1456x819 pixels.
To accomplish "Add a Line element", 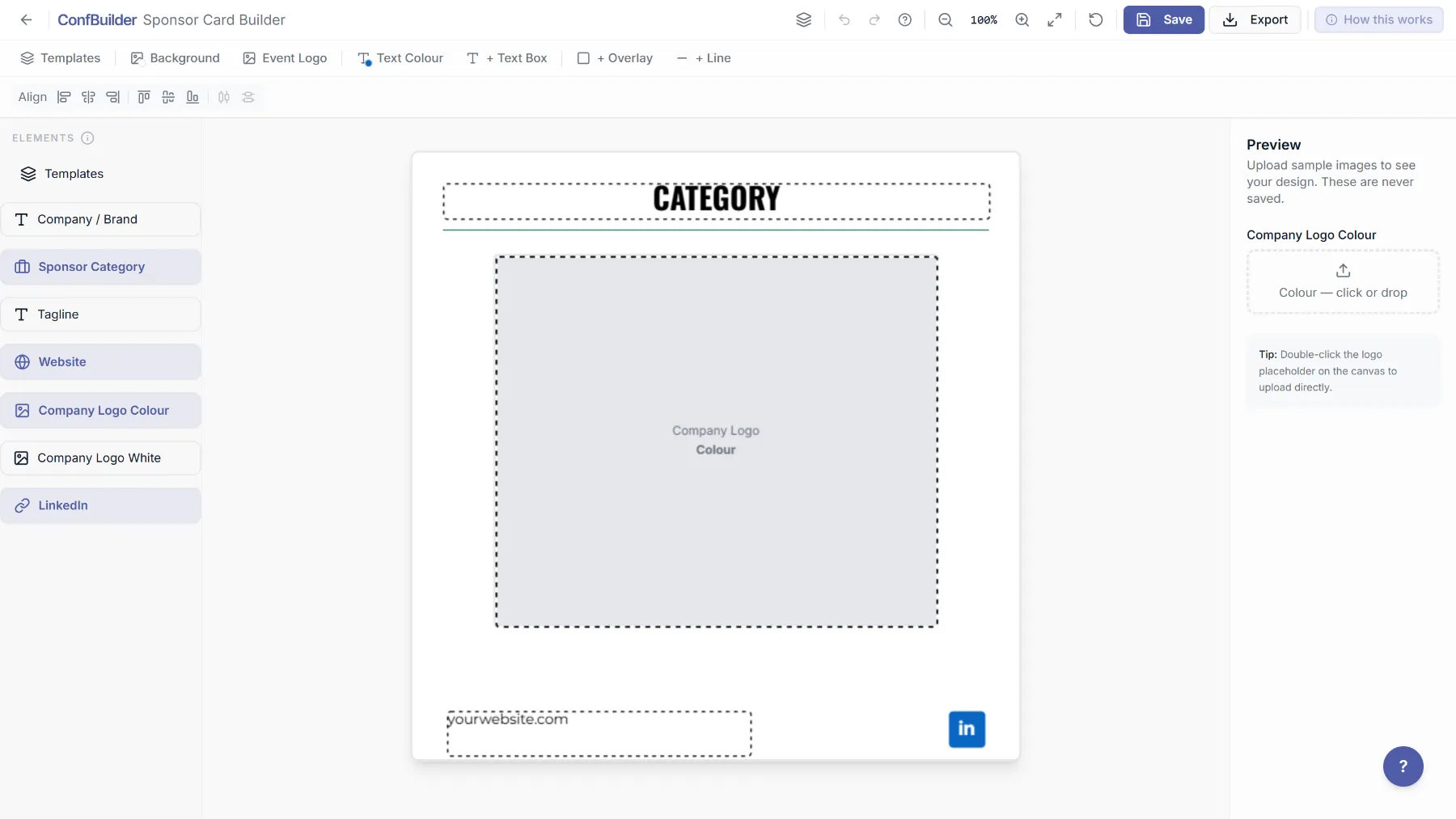I will pyautogui.click(x=704, y=58).
